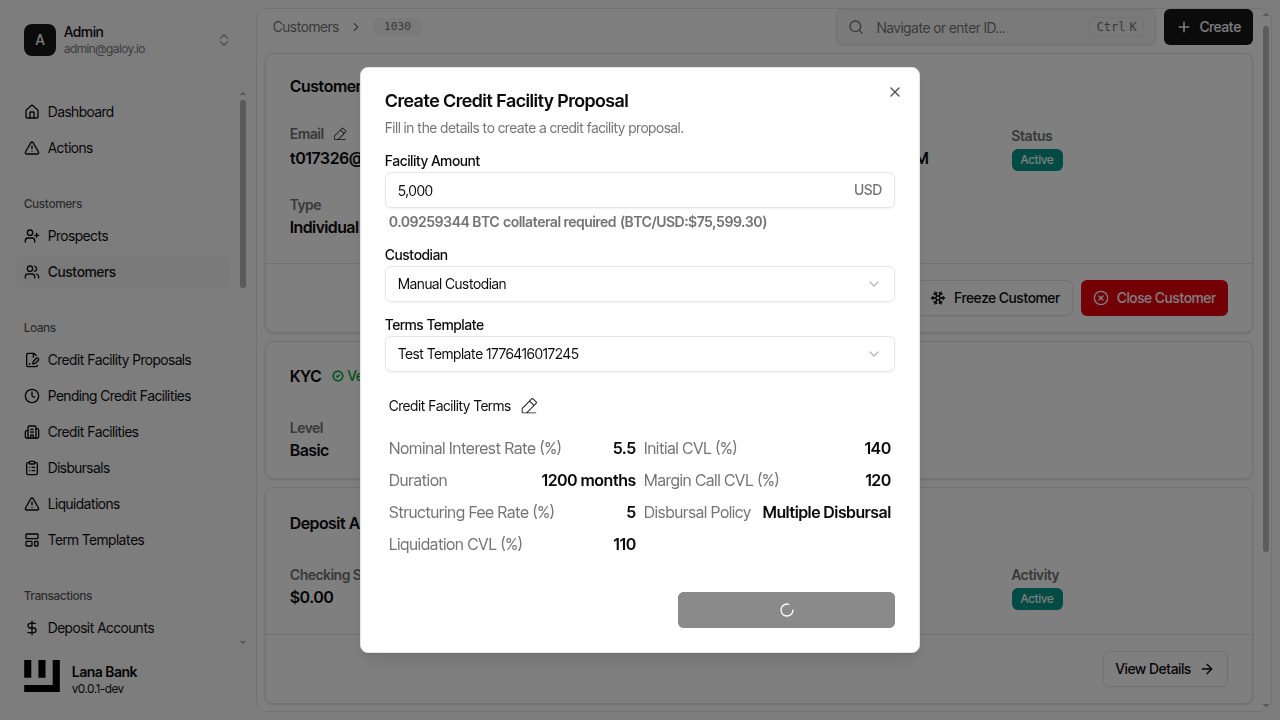Open Term Templates from sidebar
The width and height of the screenshot is (1280, 720).
click(96, 540)
